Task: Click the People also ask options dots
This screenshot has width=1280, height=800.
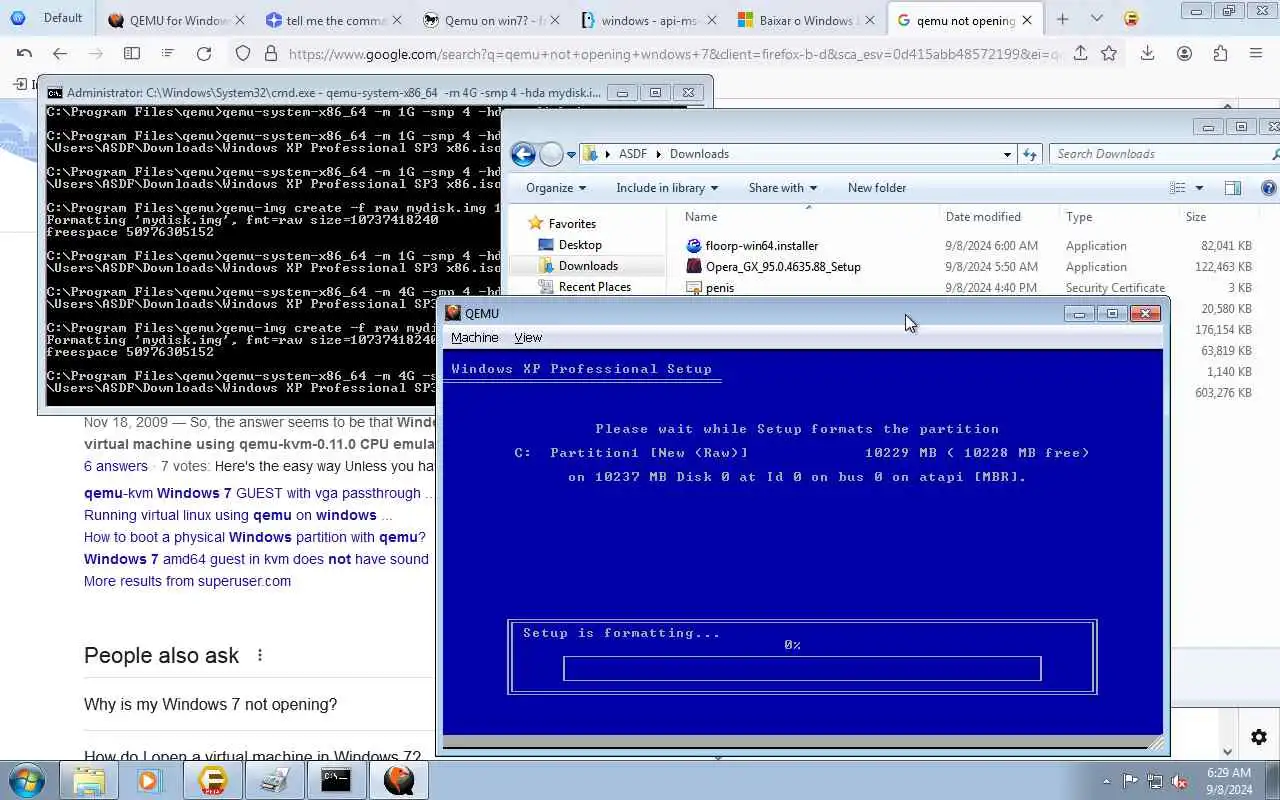Action: tap(260, 655)
